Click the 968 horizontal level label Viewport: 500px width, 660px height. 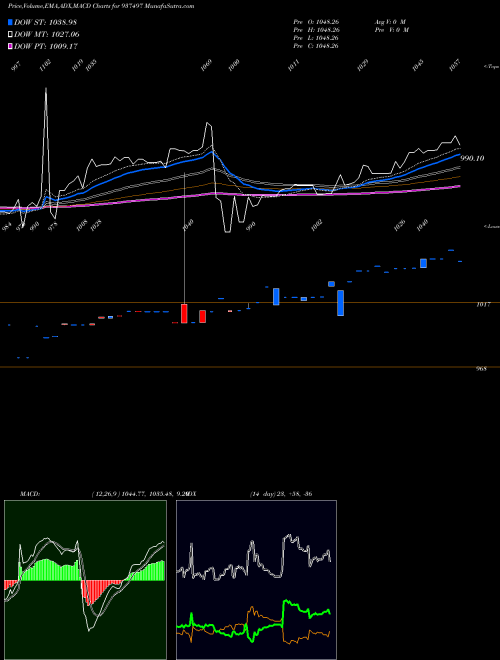[481, 369]
